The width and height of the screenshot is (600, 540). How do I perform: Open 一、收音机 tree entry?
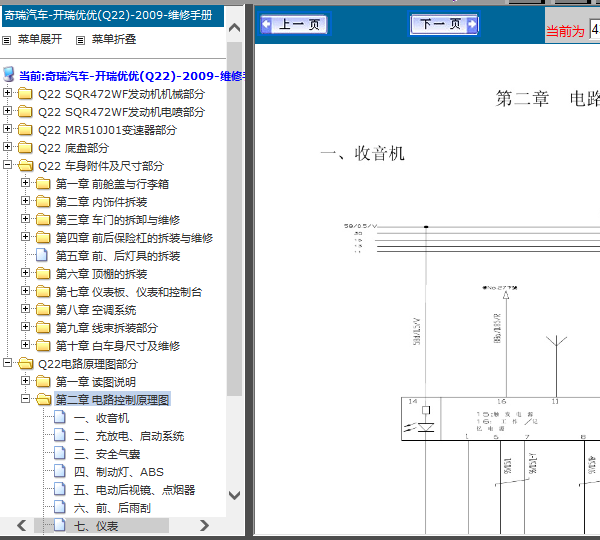coord(101,418)
